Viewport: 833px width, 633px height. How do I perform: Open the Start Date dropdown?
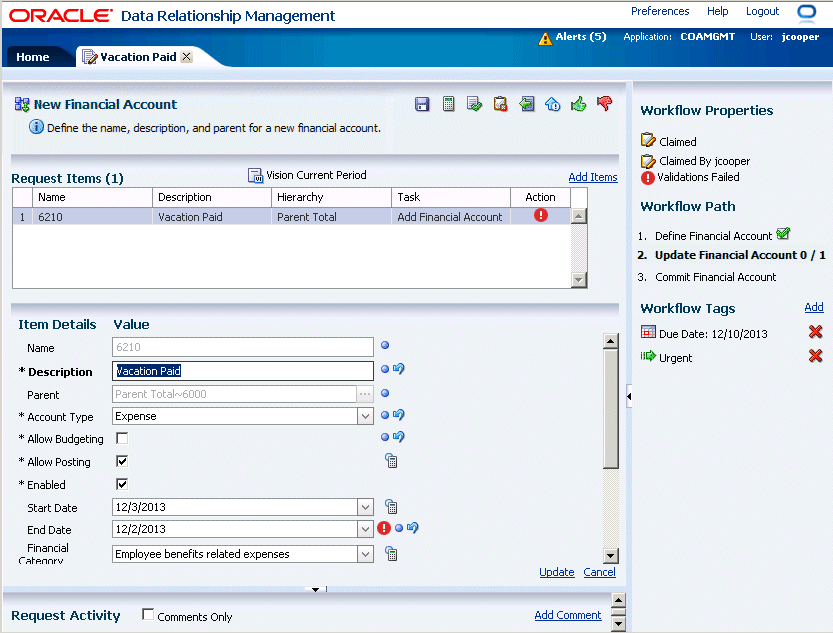366,507
